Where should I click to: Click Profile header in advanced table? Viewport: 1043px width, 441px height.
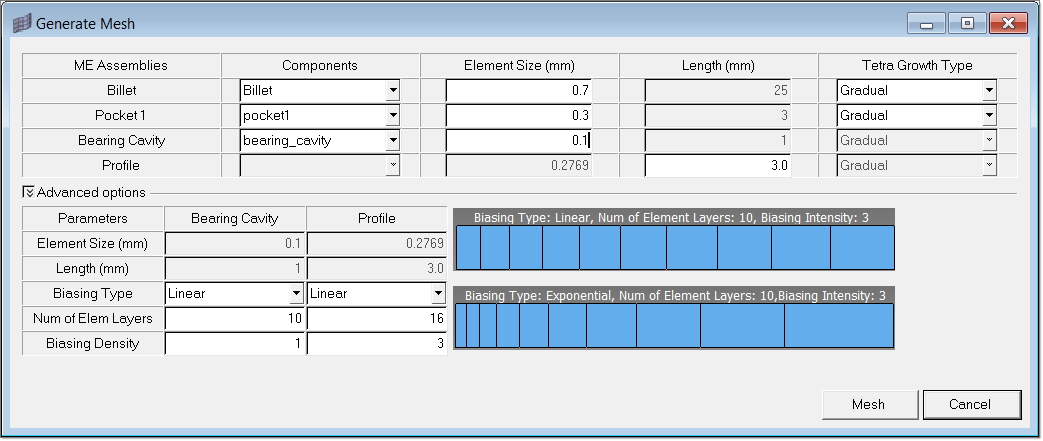click(377, 218)
